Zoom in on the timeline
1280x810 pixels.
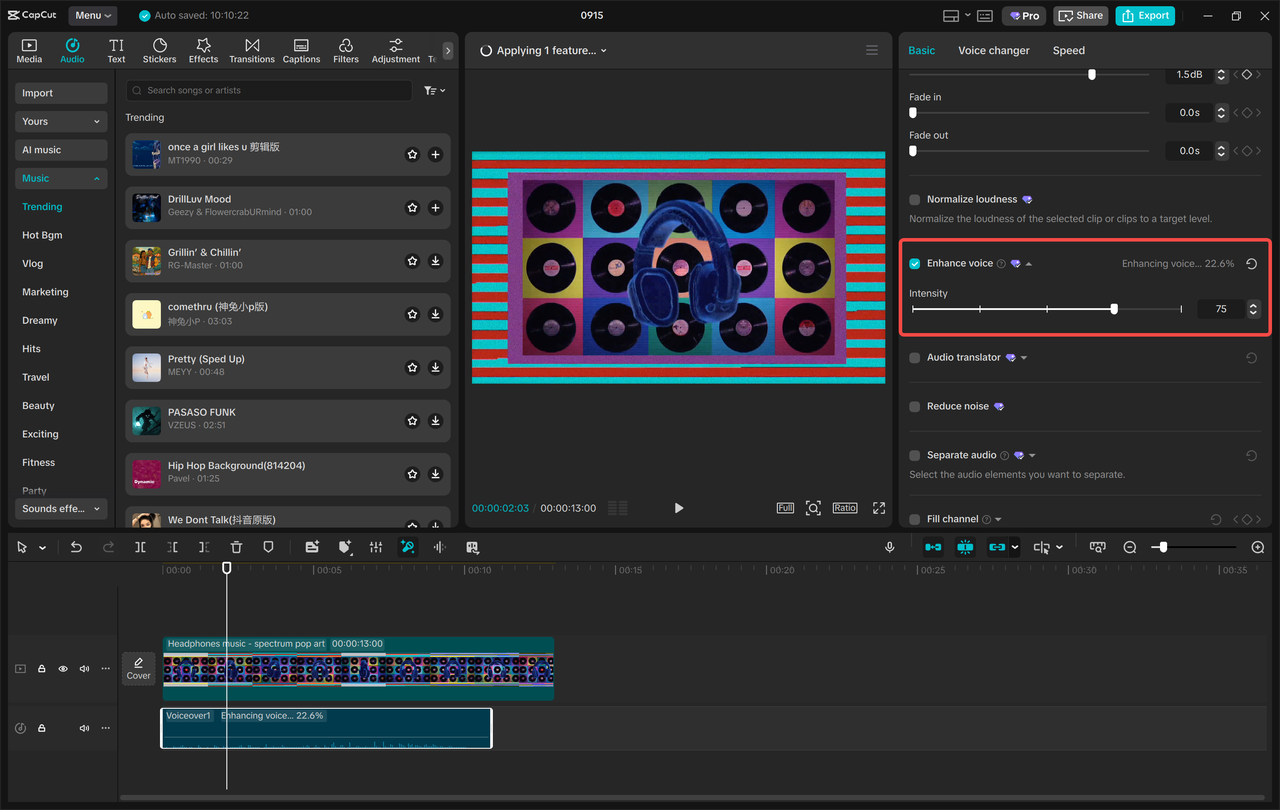1258,547
